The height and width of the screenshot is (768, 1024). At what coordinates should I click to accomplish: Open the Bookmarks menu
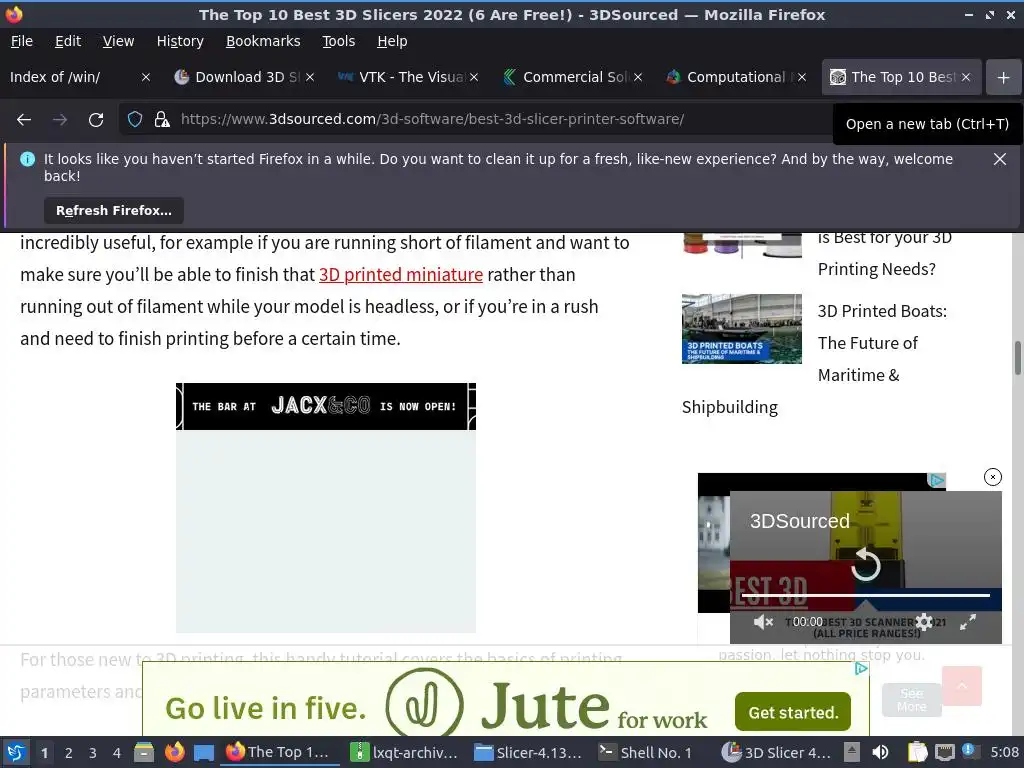pyautogui.click(x=263, y=41)
